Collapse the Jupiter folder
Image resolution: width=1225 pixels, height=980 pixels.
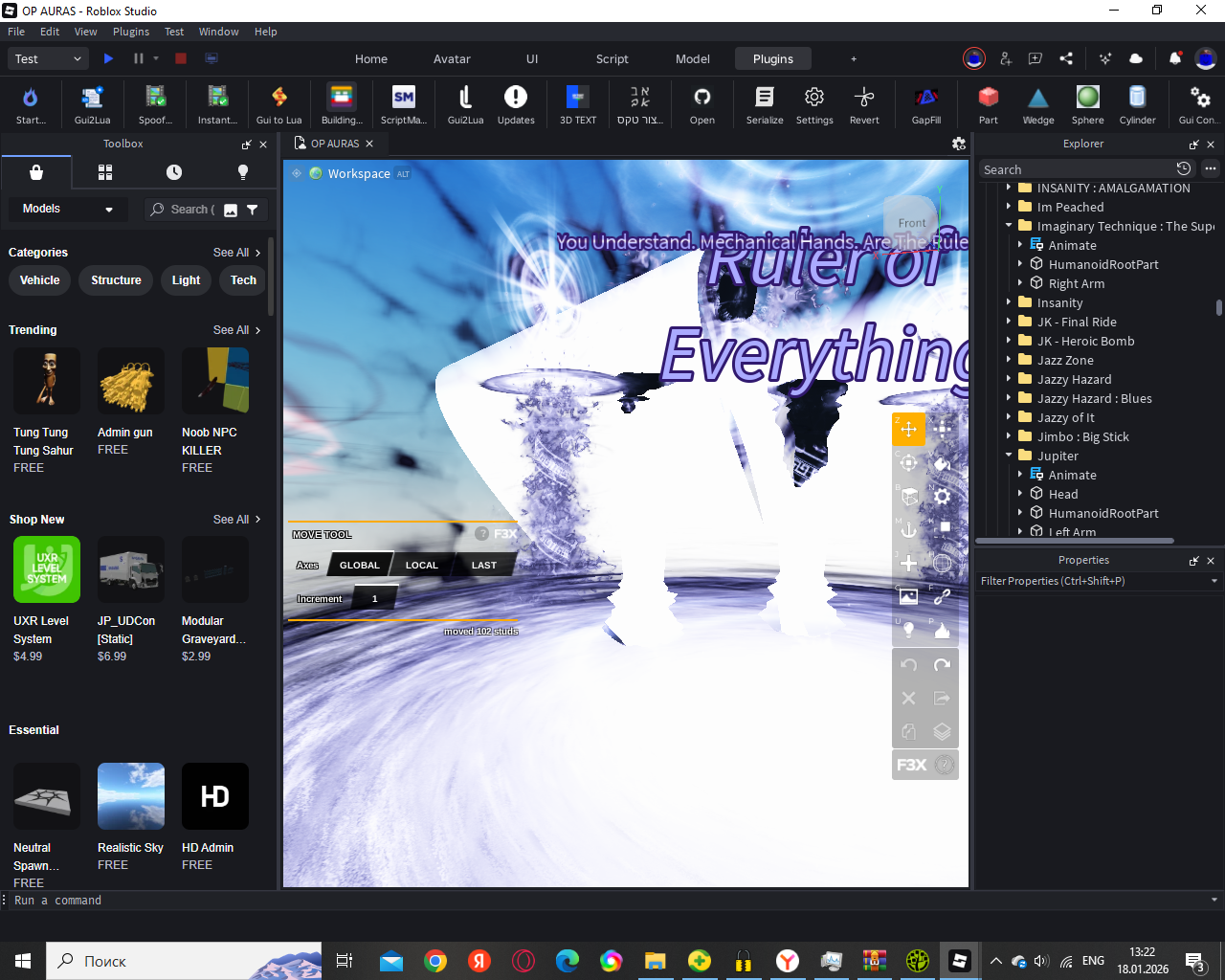[1009, 456]
